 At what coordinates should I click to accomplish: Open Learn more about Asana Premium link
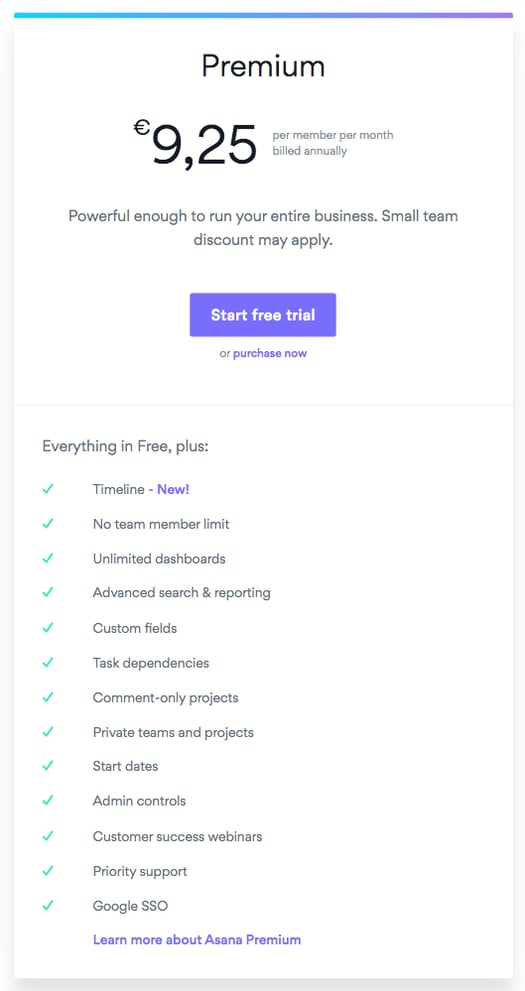[x=196, y=939]
